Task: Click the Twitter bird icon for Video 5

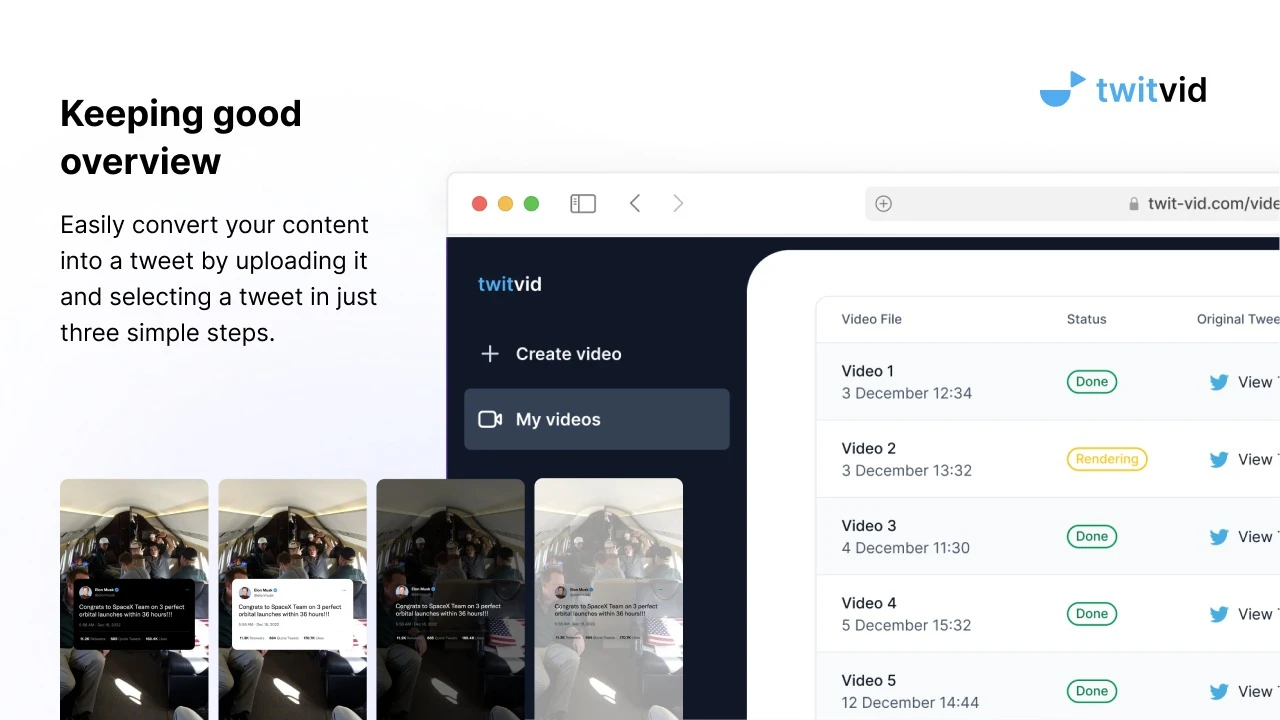Action: [x=1219, y=692]
